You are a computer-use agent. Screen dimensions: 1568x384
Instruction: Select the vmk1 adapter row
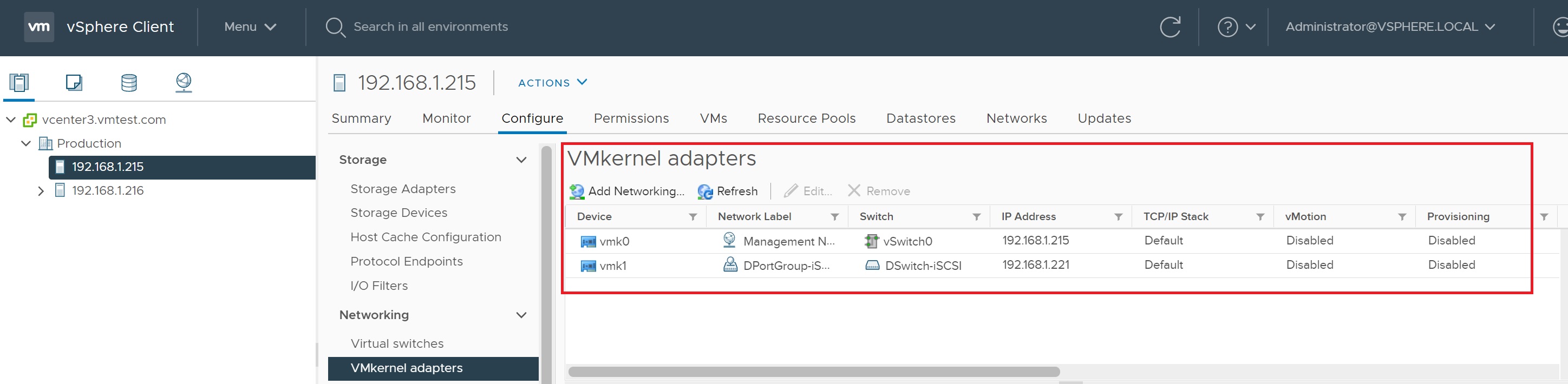click(x=613, y=266)
